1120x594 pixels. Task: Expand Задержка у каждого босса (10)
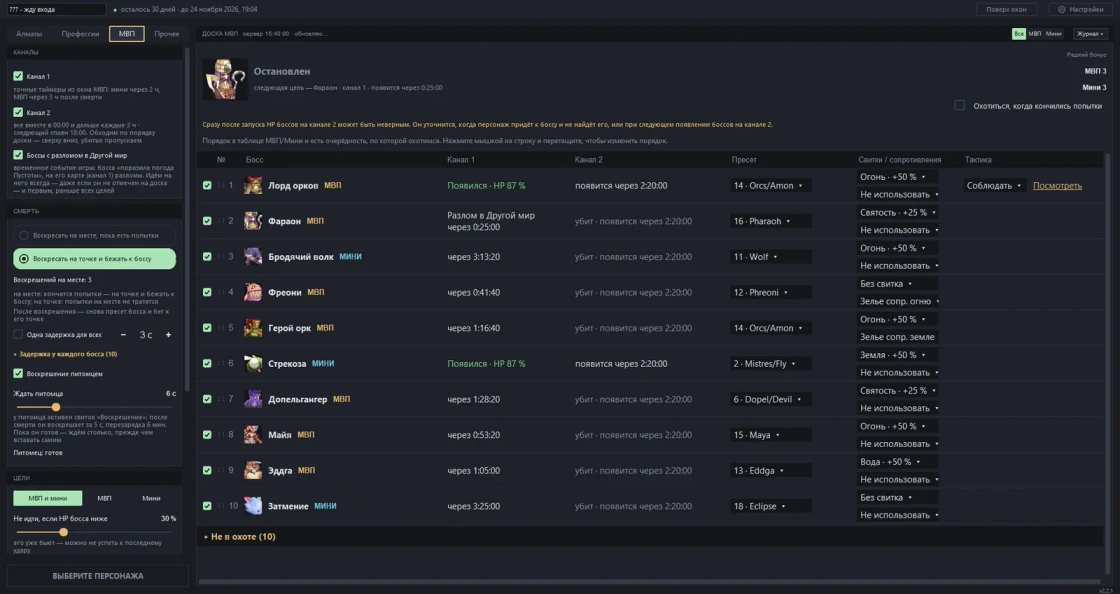tap(66, 354)
